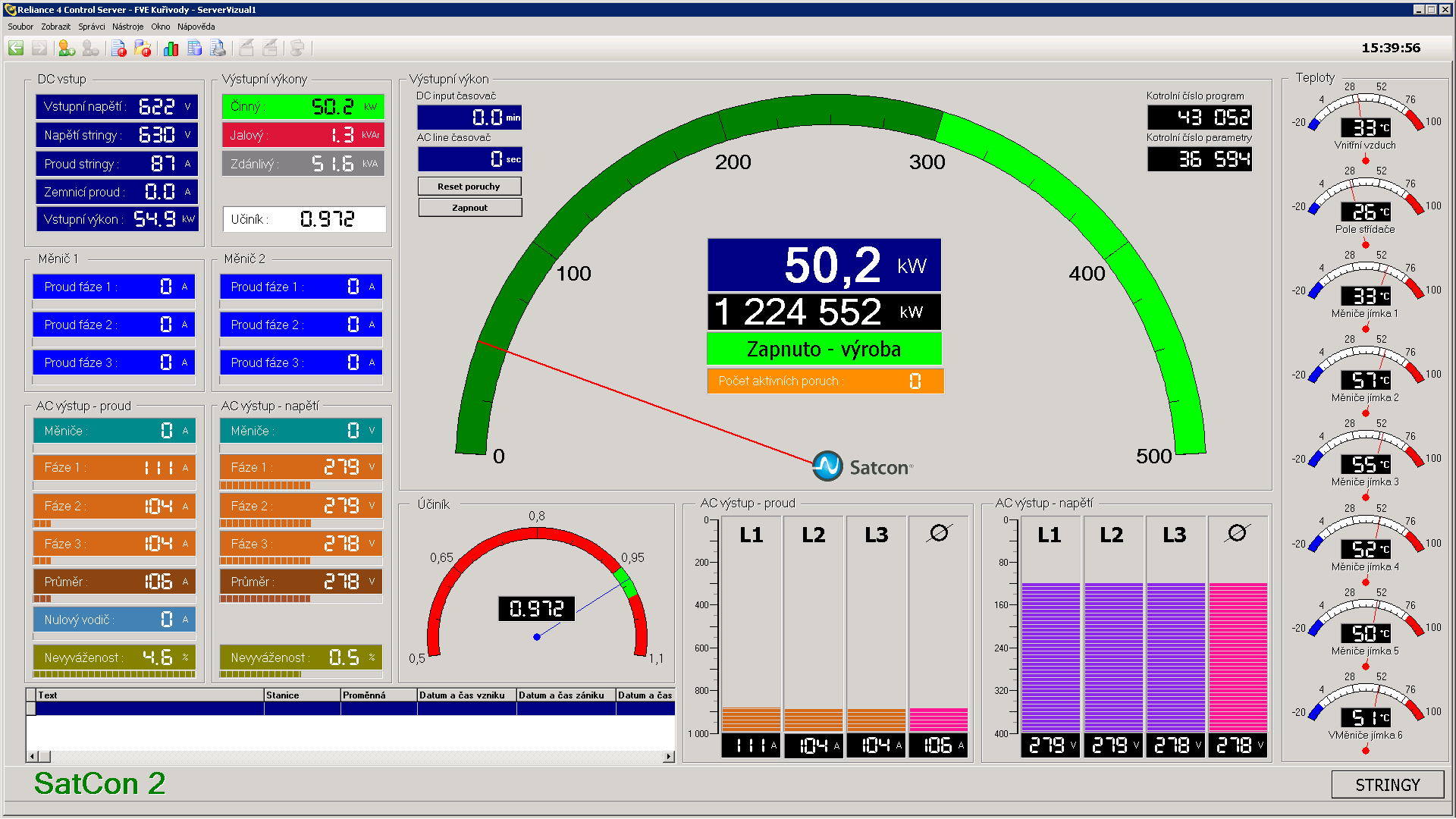Image resolution: width=1456 pixels, height=819 pixels.
Task: Open the Nástroje menu
Action: coord(127,27)
